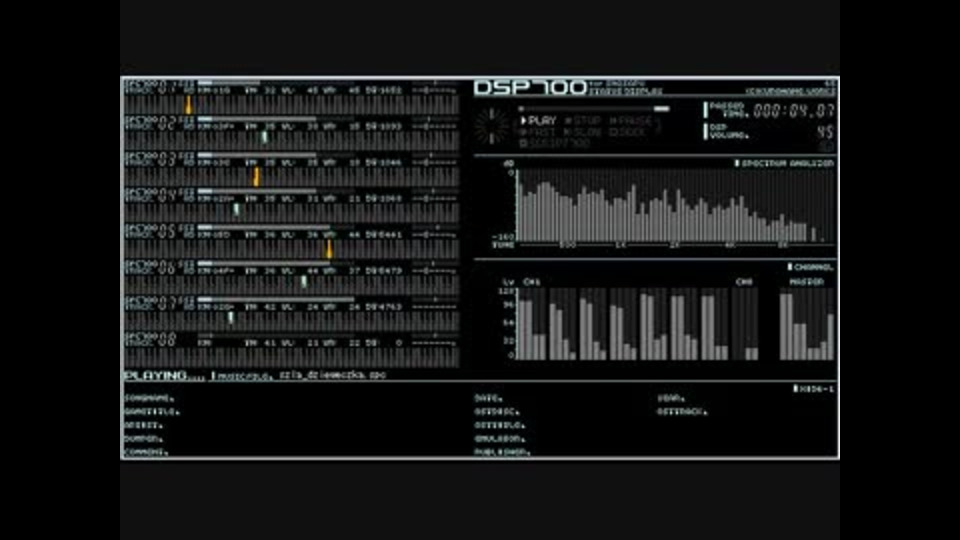Viewport: 960px width, 540px height.
Task: Click the PAUSE transport control
Action: click(x=631, y=121)
